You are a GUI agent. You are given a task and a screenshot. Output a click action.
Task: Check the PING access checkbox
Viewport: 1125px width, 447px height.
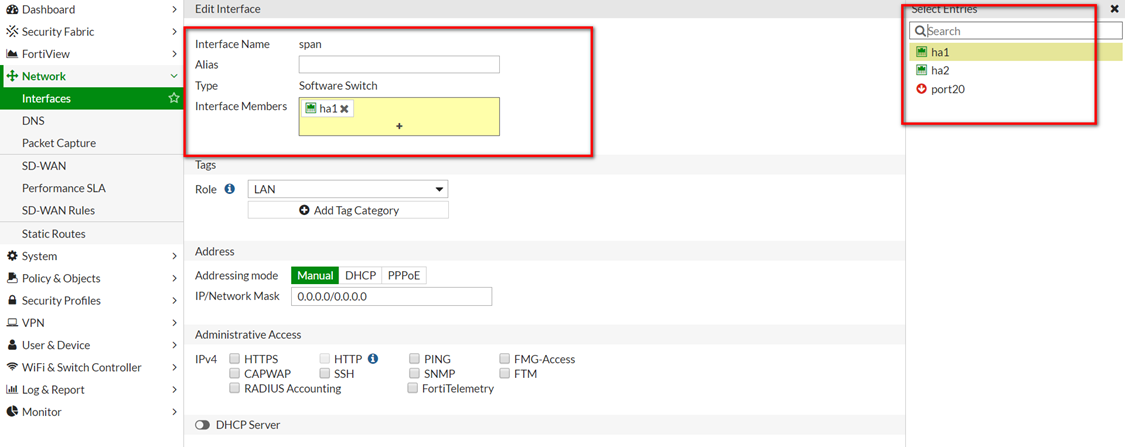[414, 359]
